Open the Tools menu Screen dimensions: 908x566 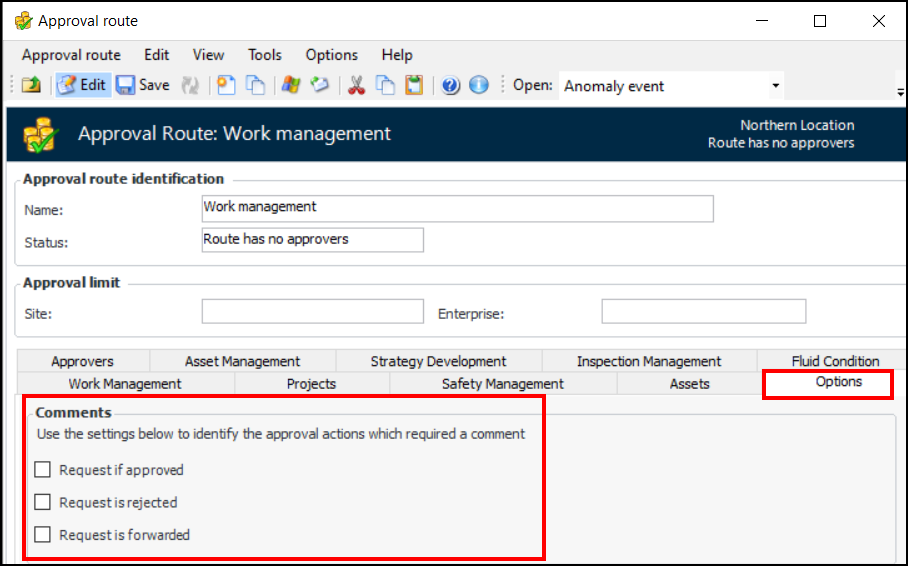click(x=265, y=55)
